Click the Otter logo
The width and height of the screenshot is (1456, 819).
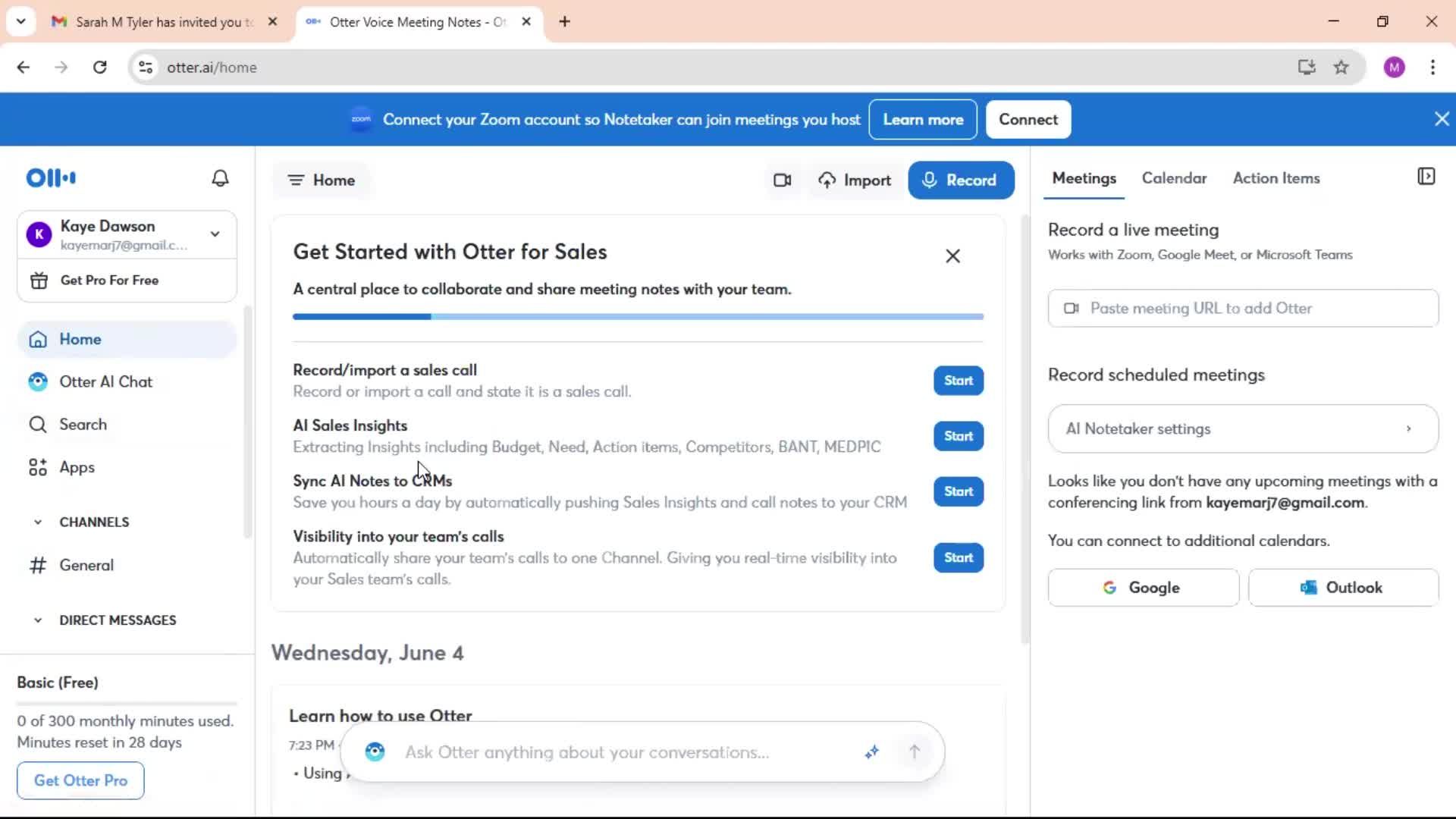point(51,178)
